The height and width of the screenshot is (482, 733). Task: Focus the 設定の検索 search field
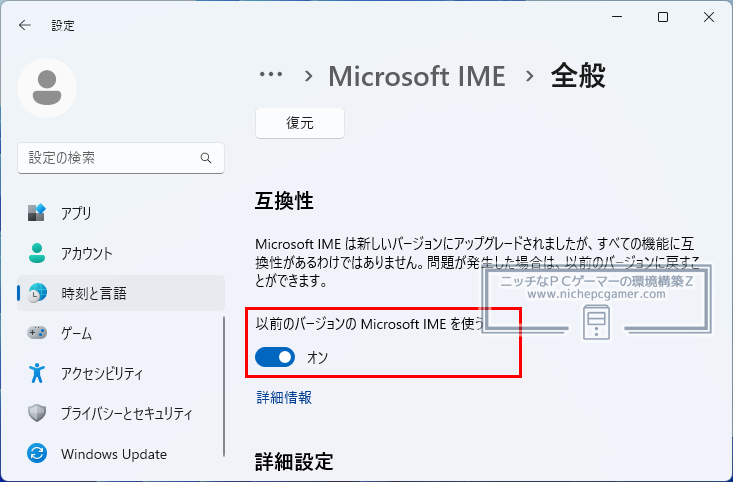(x=121, y=158)
